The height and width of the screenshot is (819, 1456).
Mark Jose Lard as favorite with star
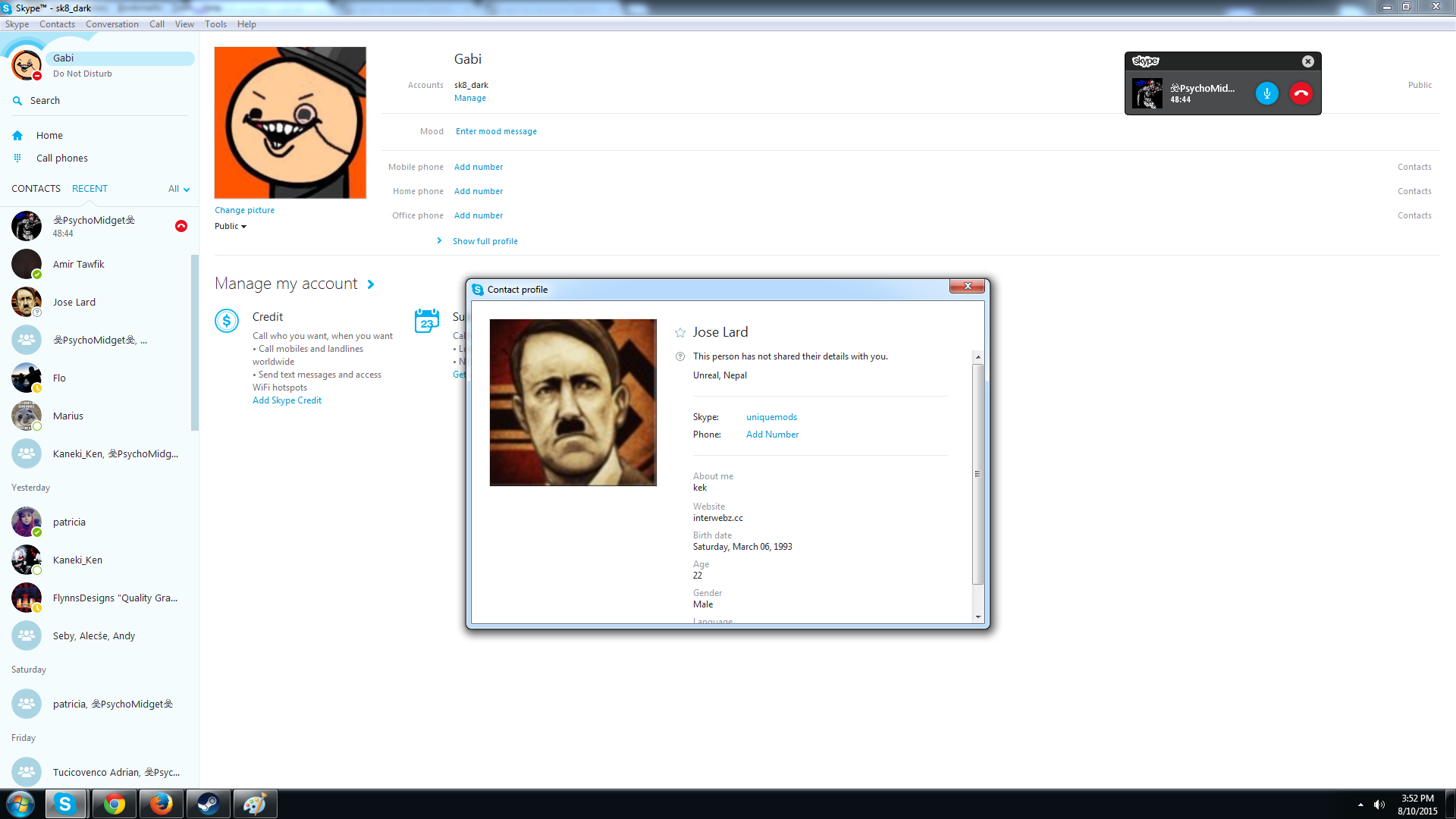click(x=680, y=333)
